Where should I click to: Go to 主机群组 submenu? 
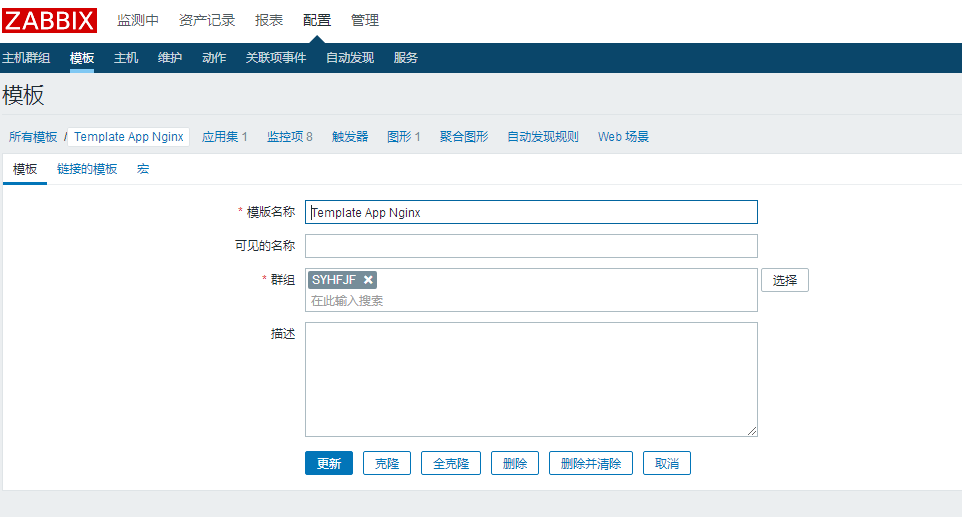pos(26,58)
